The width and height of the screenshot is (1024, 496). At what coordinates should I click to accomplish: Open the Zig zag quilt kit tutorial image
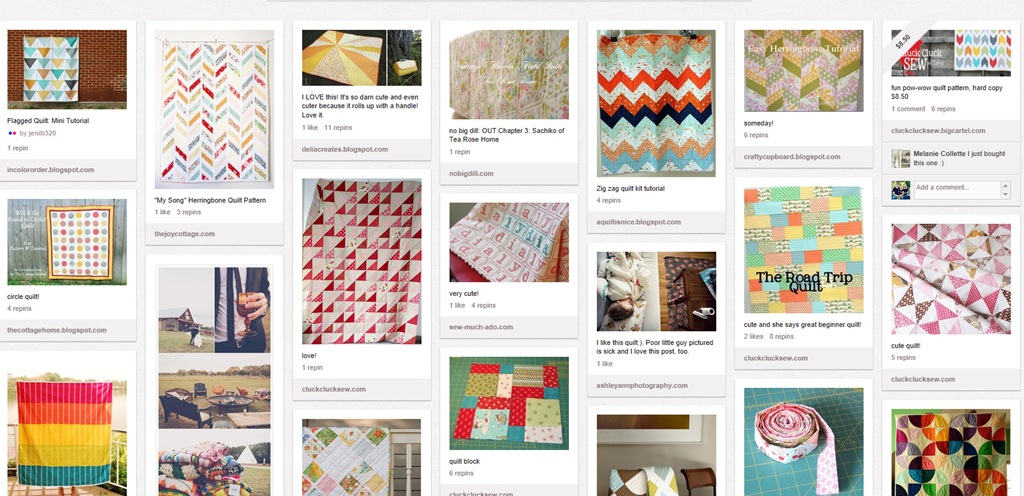656,103
